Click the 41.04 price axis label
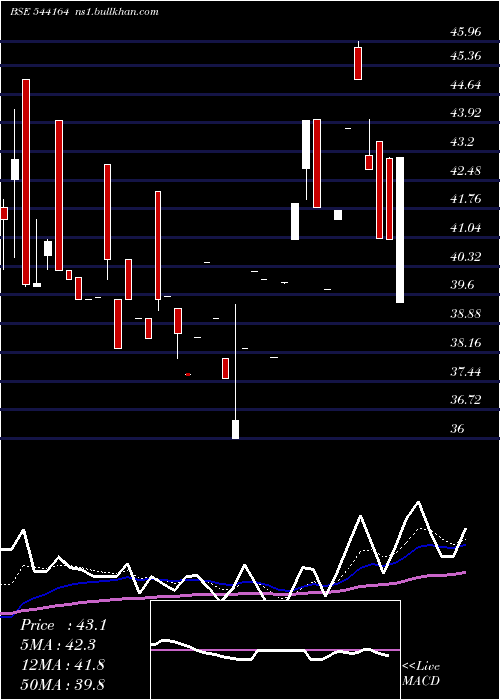 467,228
